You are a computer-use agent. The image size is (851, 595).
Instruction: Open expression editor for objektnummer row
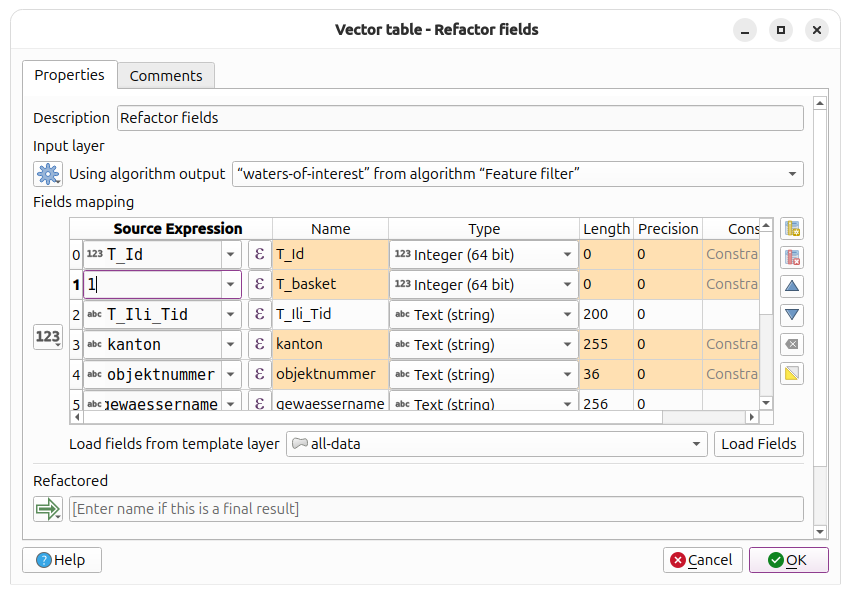[259, 374]
